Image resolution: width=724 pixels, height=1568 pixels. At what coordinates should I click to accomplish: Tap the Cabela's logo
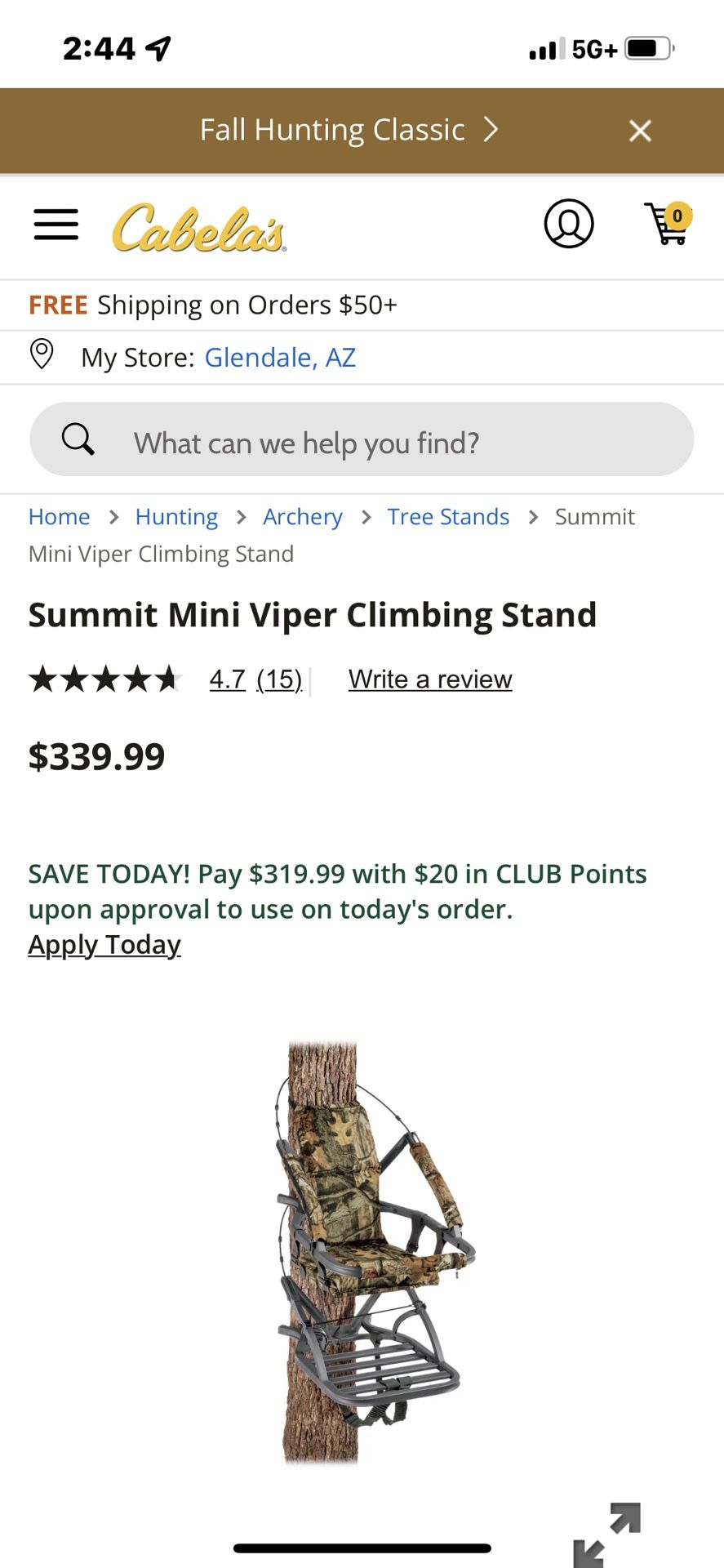pyautogui.click(x=198, y=227)
